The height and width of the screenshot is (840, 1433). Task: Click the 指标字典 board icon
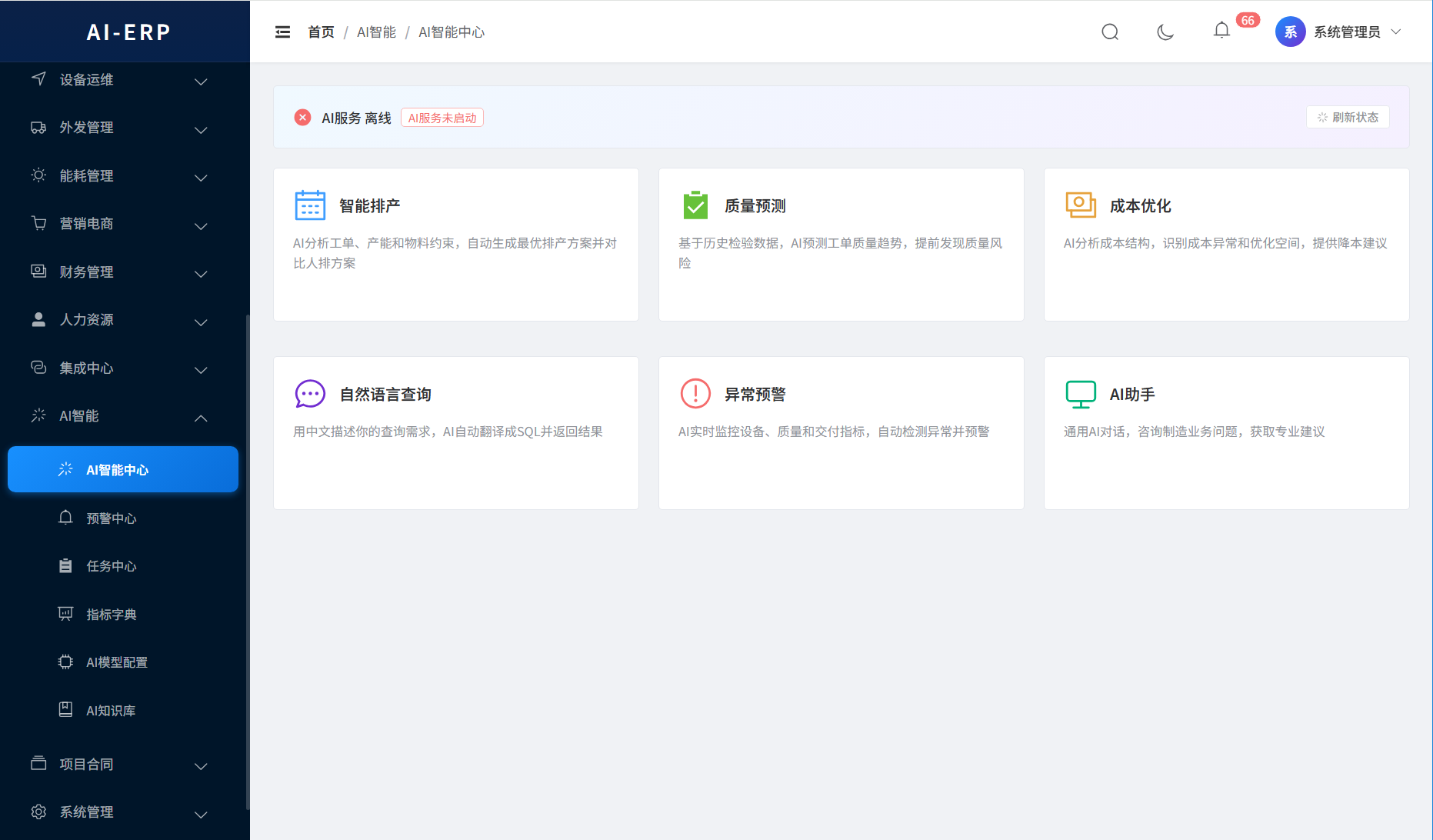click(65, 614)
